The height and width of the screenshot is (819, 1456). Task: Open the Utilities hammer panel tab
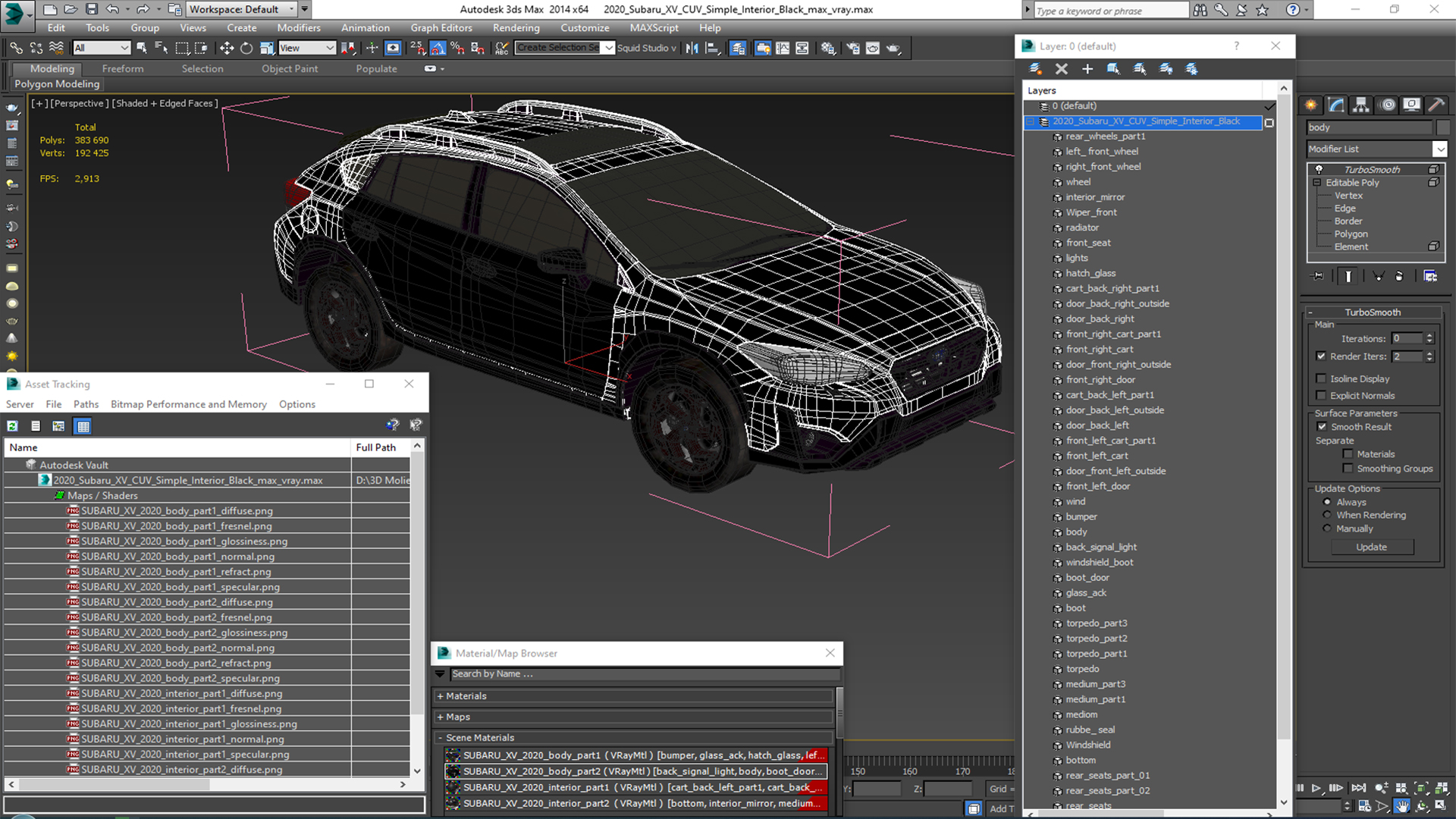pos(1436,105)
